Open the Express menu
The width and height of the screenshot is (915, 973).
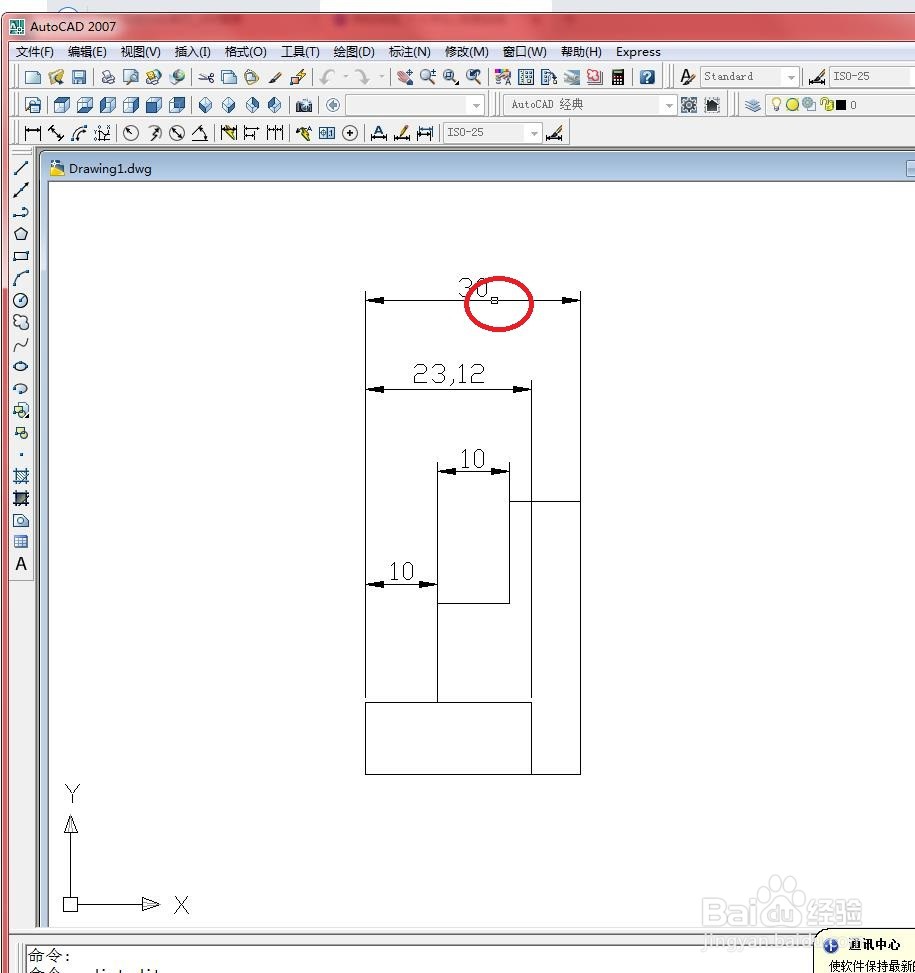point(638,52)
